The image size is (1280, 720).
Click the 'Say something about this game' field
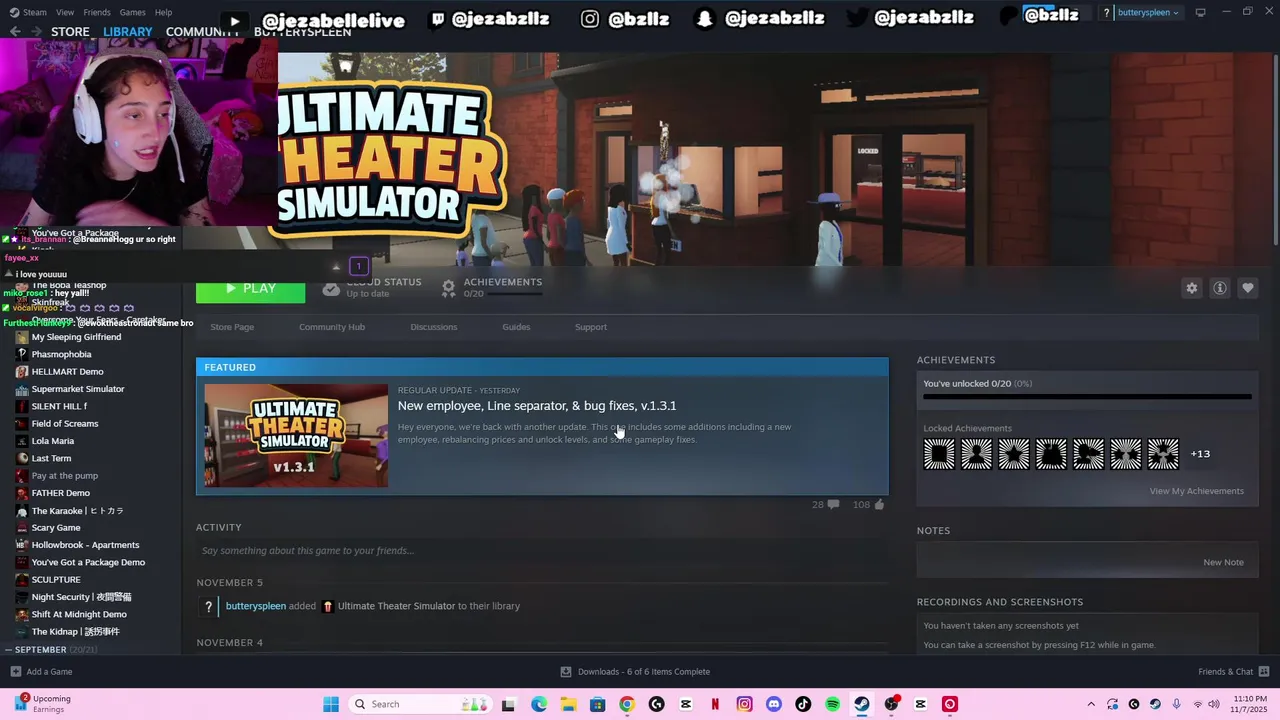542,551
